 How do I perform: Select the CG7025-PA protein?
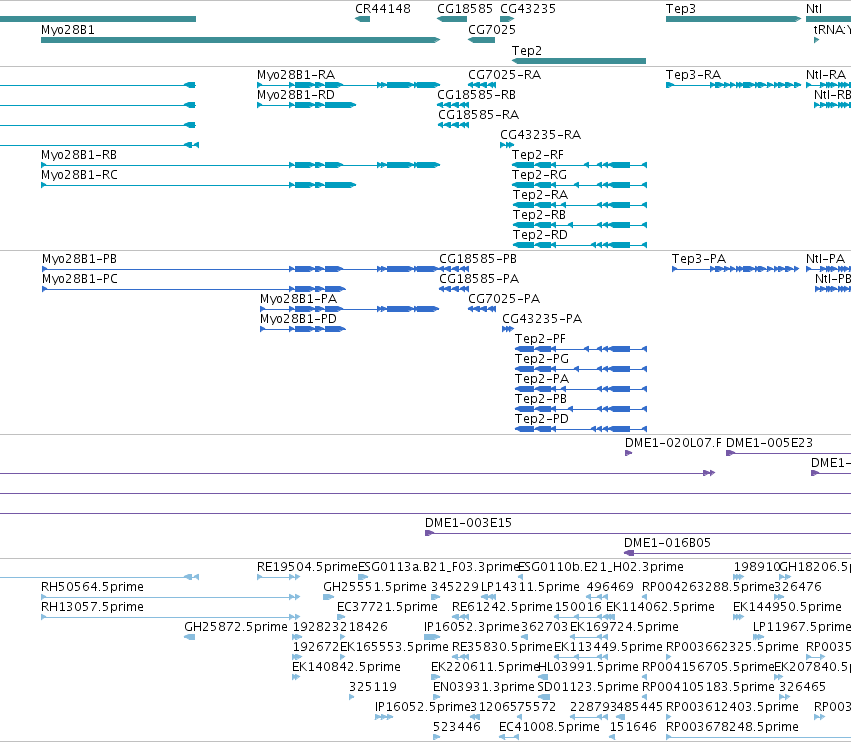[x=482, y=309]
